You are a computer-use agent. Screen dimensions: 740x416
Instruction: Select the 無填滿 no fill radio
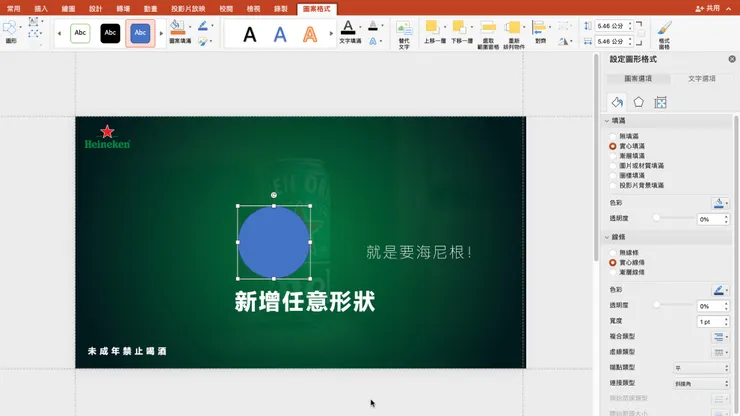pyautogui.click(x=613, y=136)
